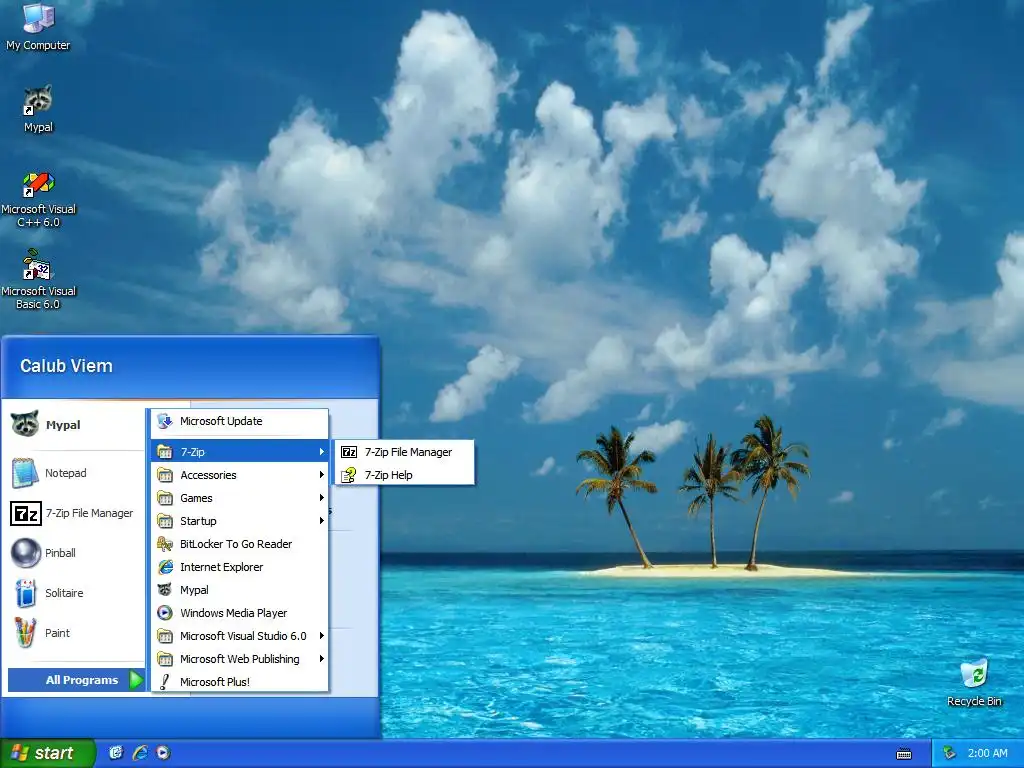Click Mypal icon in All Programs list
This screenshot has height=768, width=1024.
165,590
